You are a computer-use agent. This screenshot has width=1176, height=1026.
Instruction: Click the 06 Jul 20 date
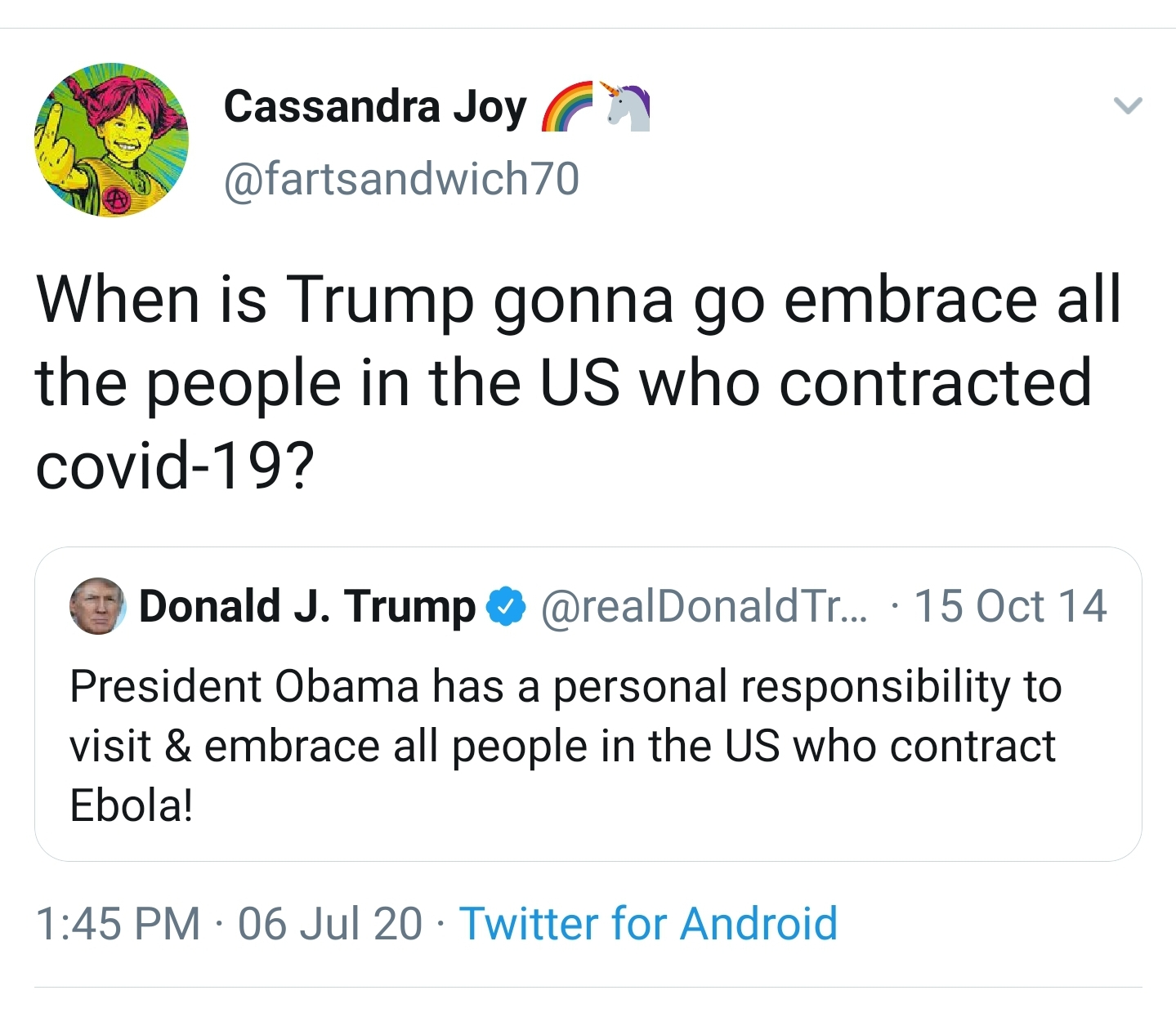[x=330, y=924]
